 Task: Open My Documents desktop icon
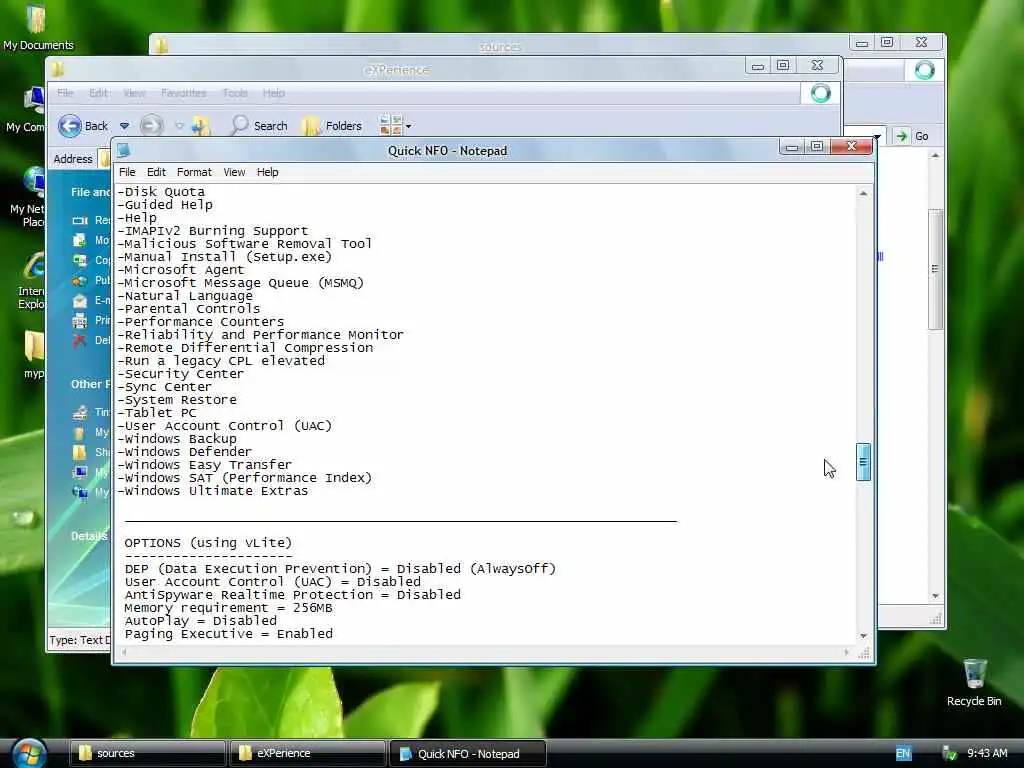coord(38,27)
